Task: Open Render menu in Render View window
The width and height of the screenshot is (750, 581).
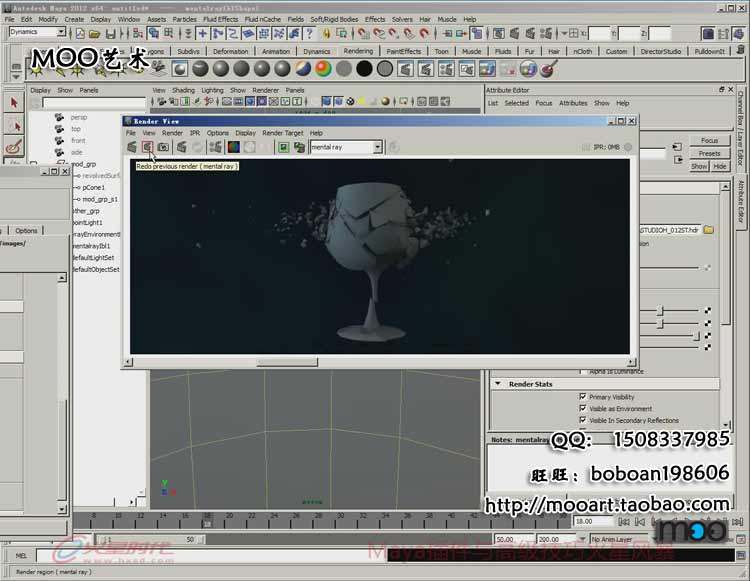Action: pyautogui.click(x=172, y=133)
